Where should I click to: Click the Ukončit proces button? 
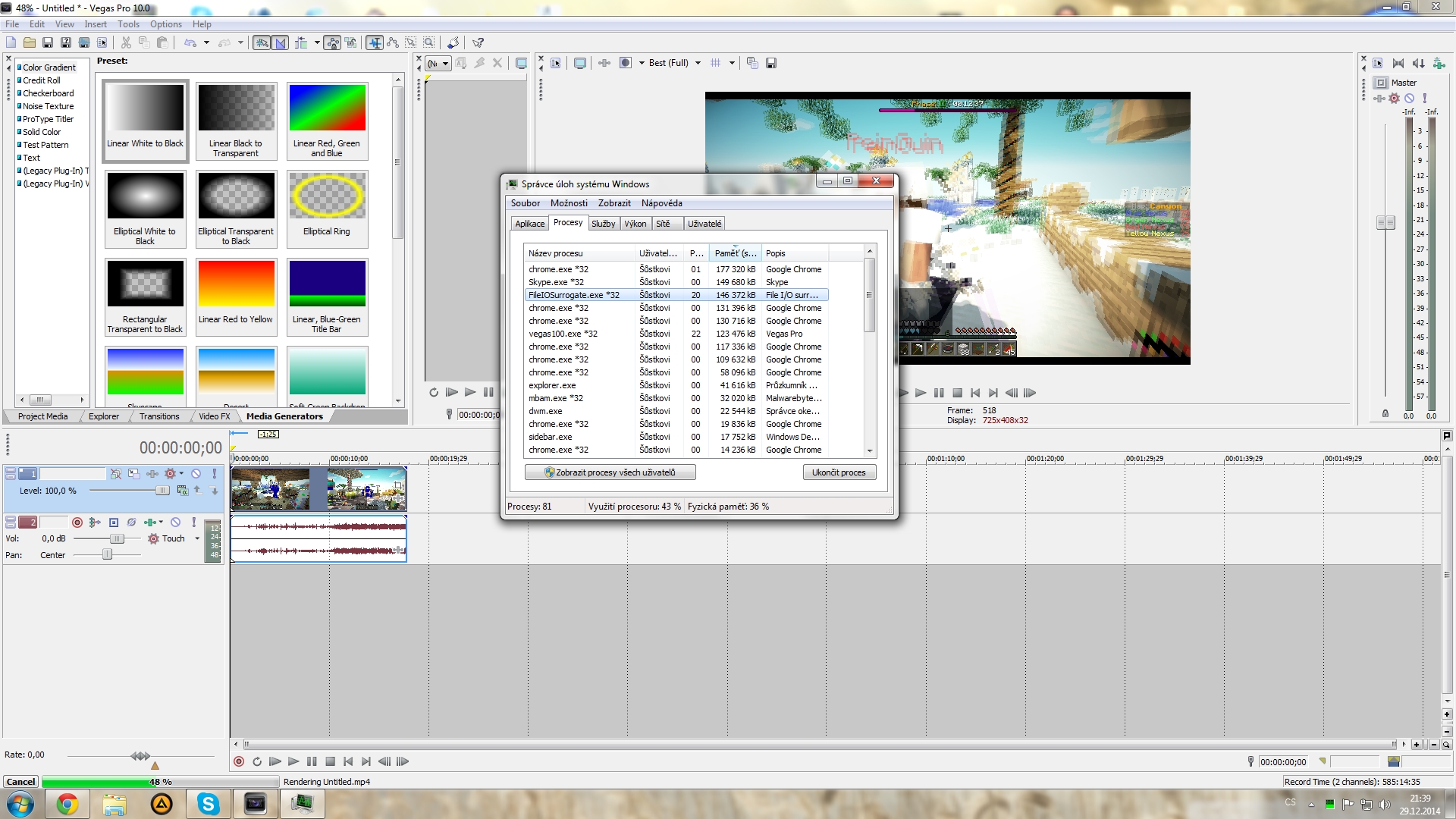coord(839,472)
